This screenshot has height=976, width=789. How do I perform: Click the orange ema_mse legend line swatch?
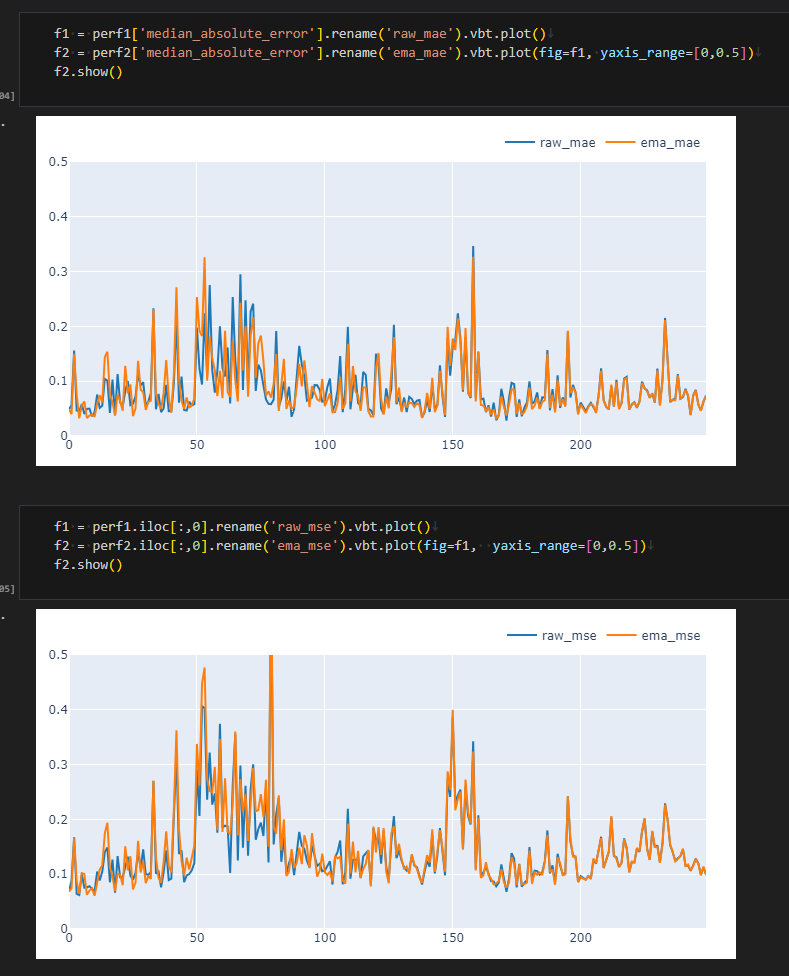[x=622, y=636]
